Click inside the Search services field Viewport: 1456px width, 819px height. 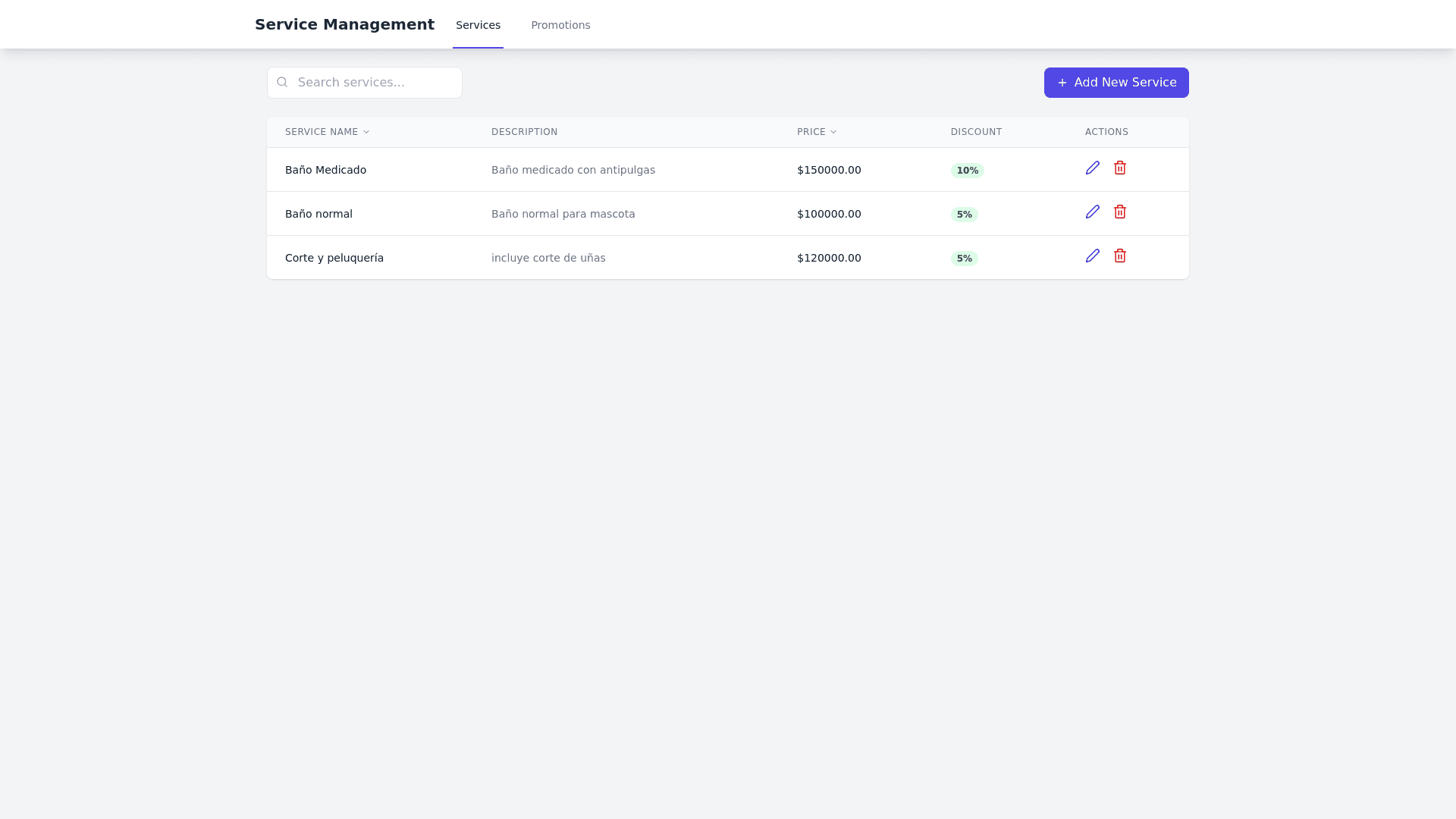point(372,82)
